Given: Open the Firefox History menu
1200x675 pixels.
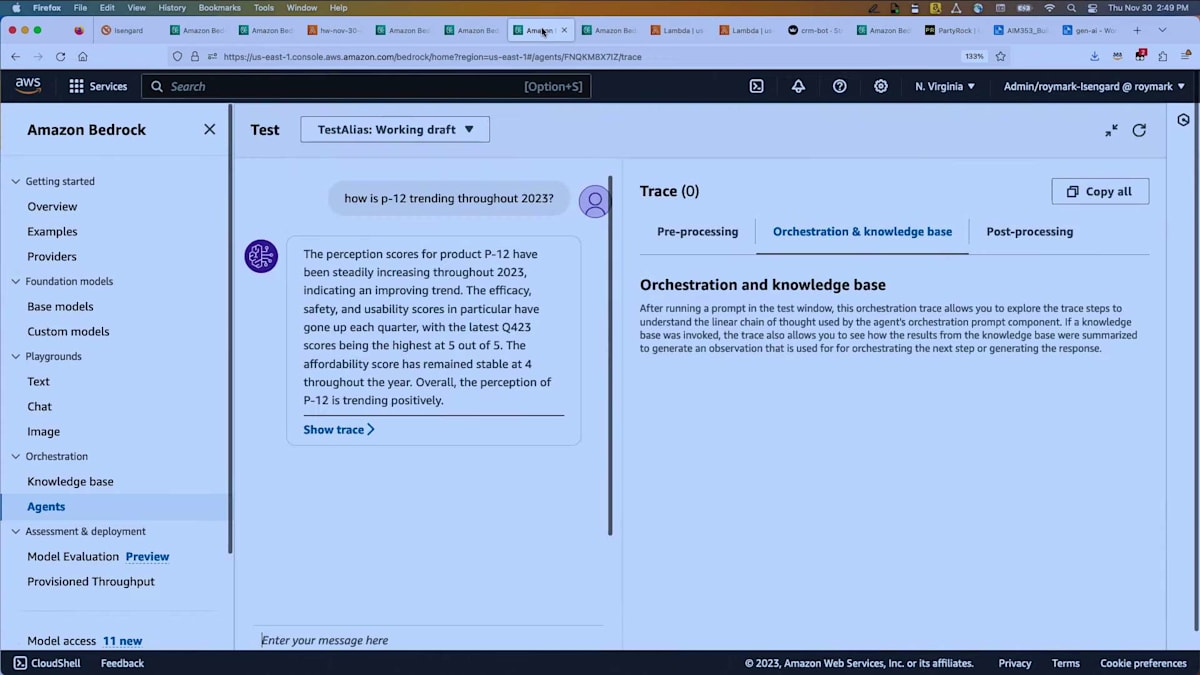Looking at the screenshot, I should pyautogui.click(x=172, y=7).
